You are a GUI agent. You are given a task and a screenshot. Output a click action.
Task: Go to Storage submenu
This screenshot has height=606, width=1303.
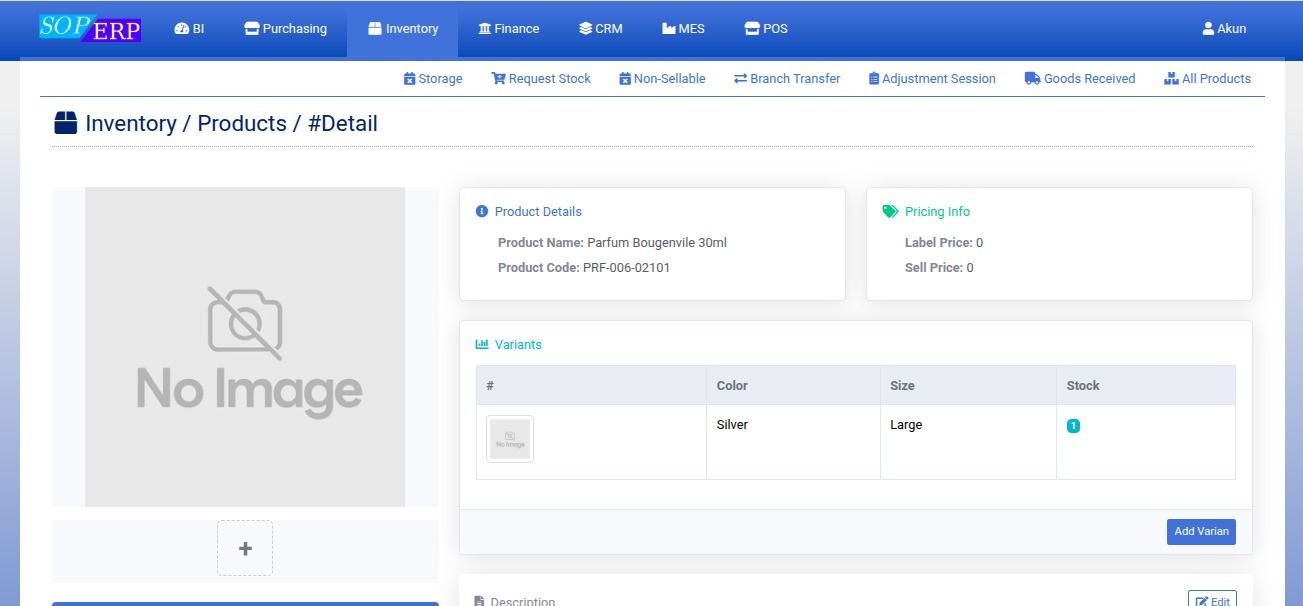(x=433, y=78)
